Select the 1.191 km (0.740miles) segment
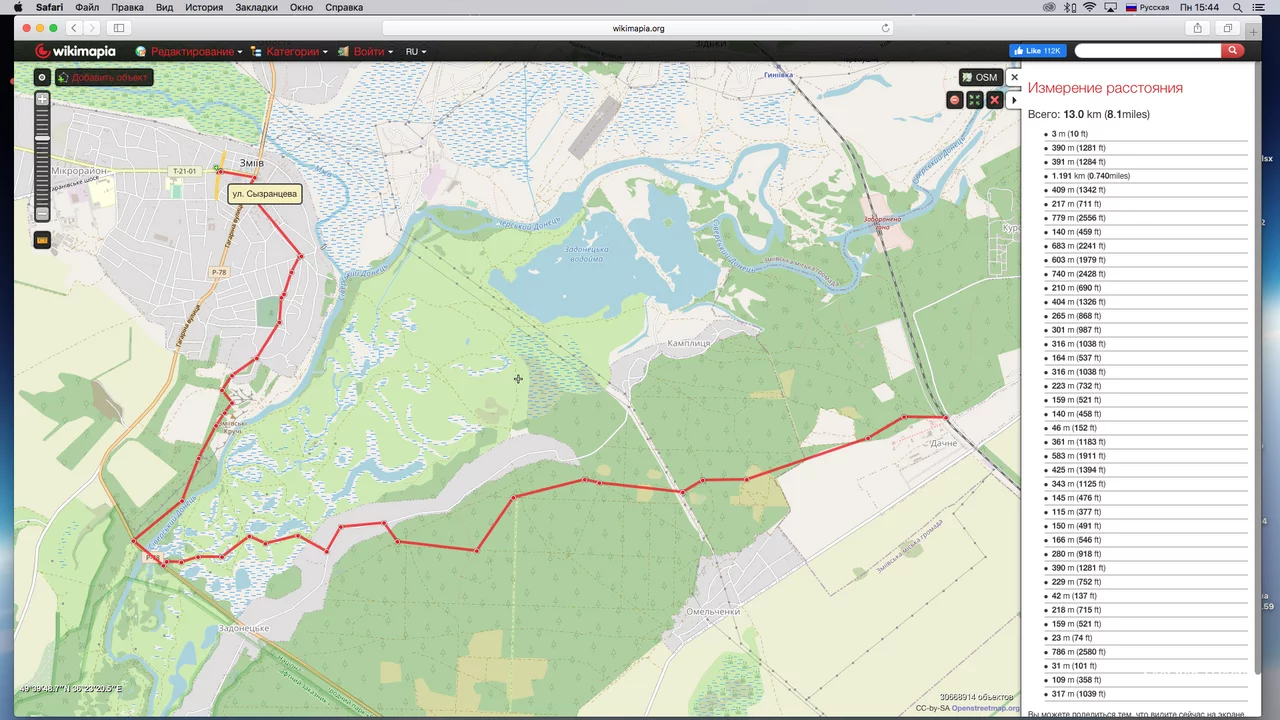 [1090, 176]
